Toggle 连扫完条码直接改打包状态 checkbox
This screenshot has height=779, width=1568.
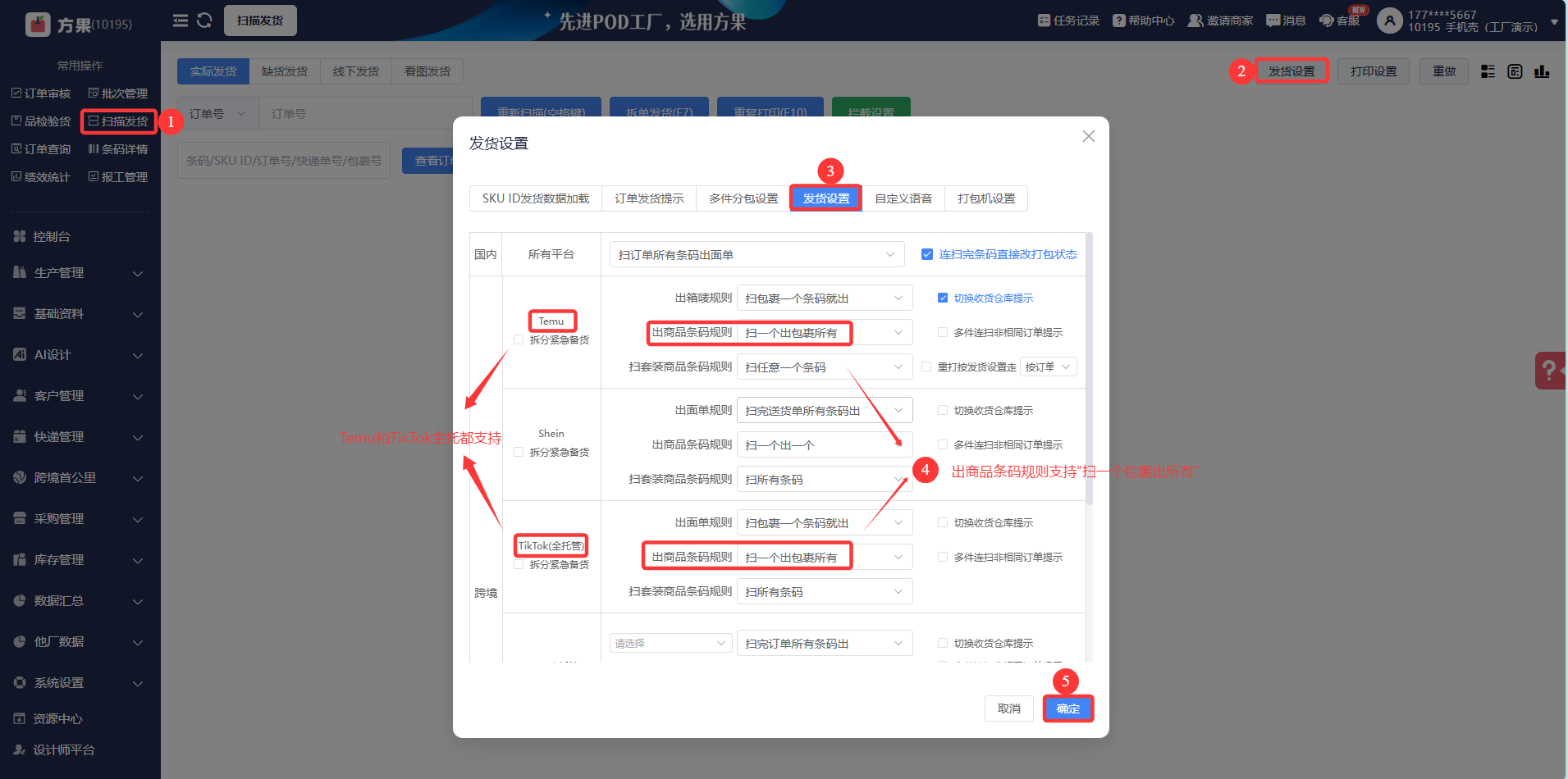coord(927,254)
